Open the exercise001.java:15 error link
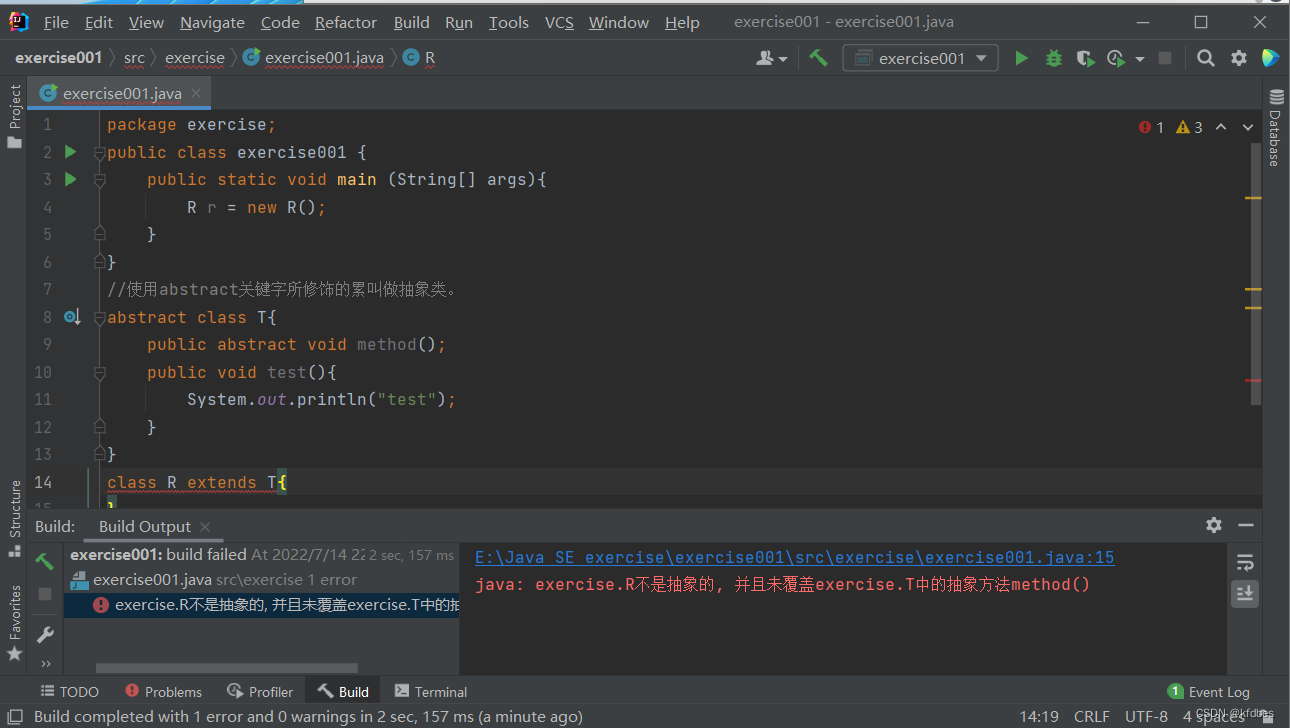This screenshot has height=728, width=1290. 794,557
